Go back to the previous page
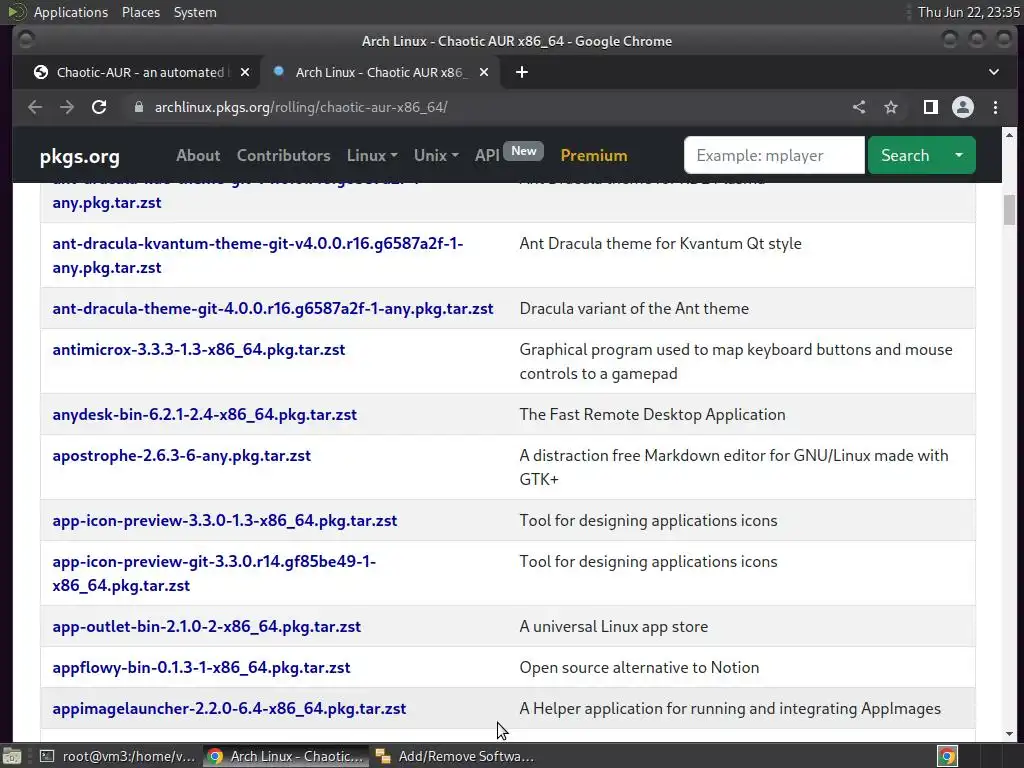1024x768 pixels. point(35,107)
